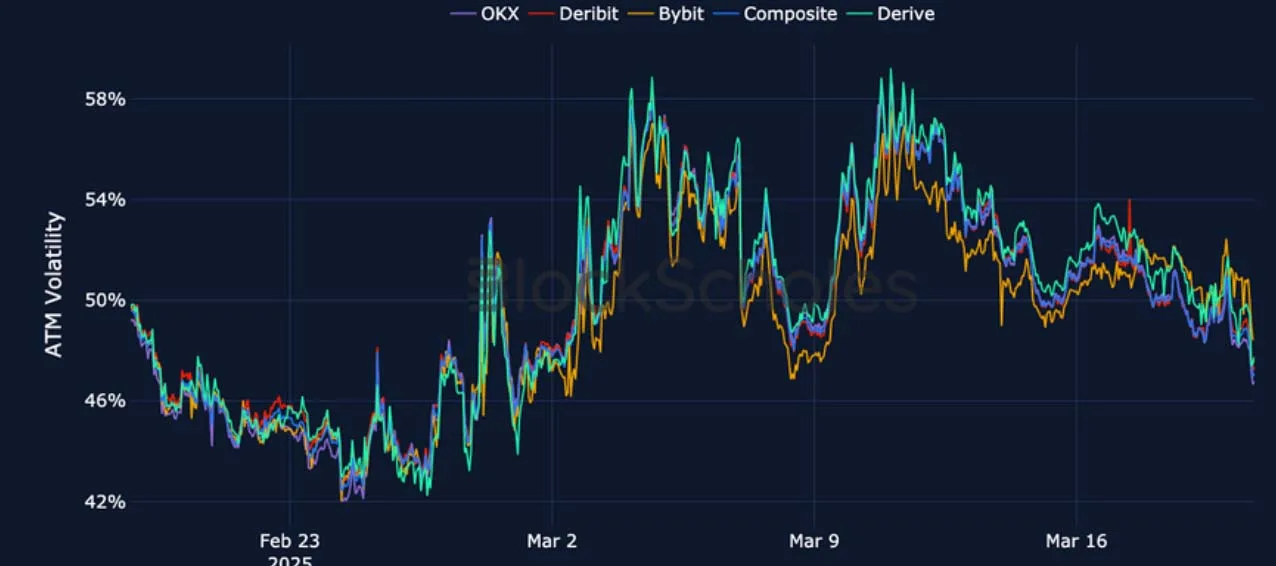Toggle the Composite legend entry
This screenshot has width=1276, height=566.
pyautogui.click(x=777, y=14)
